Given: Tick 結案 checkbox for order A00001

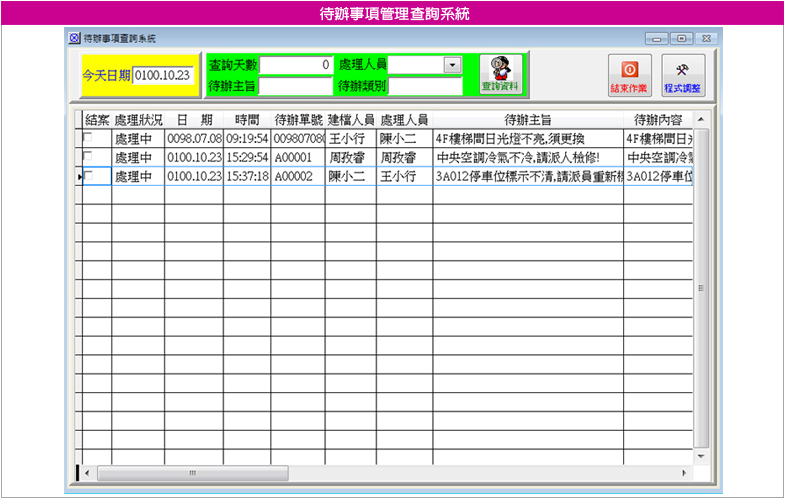Looking at the screenshot, I should (x=88, y=157).
